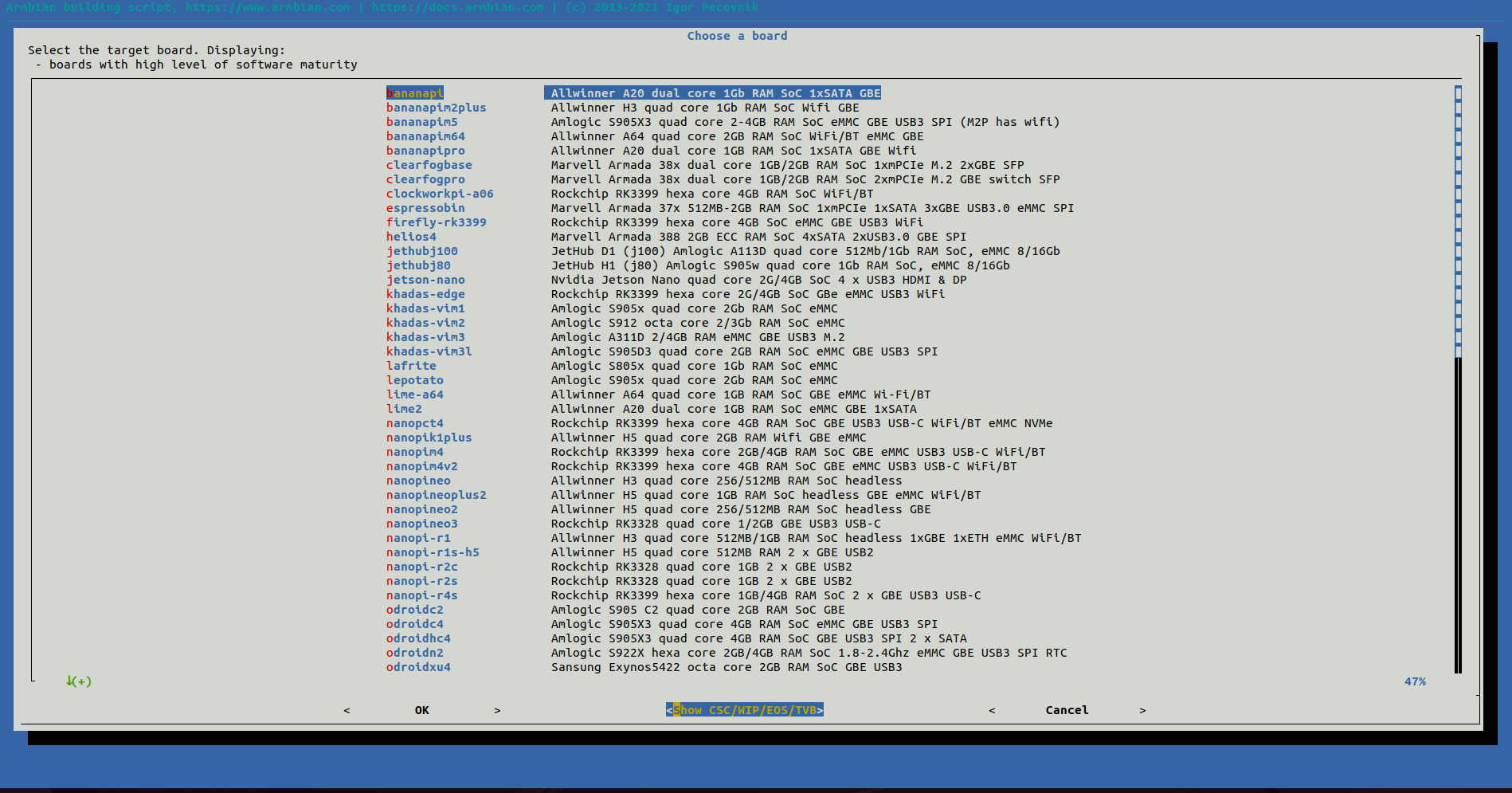Click the helios4 board row
This screenshot has height=793, width=1512.
(x=411, y=237)
